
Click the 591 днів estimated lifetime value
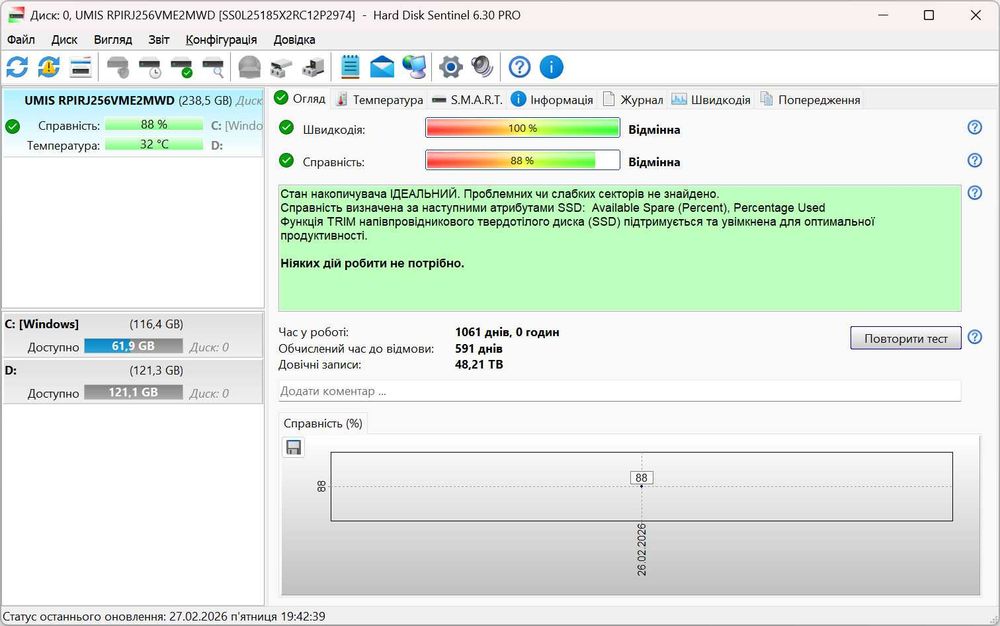478,349
